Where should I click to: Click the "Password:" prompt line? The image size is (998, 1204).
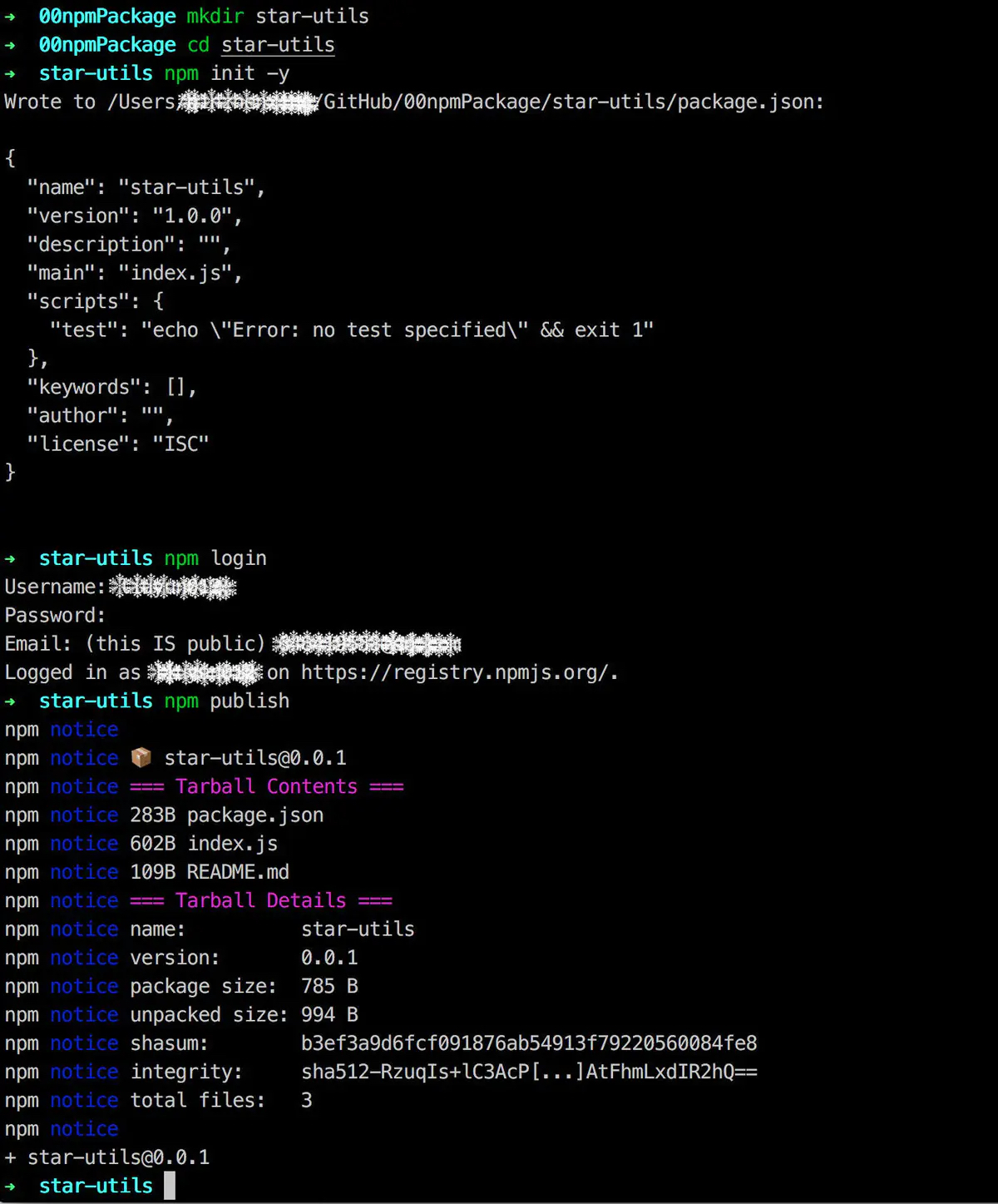(55, 616)
